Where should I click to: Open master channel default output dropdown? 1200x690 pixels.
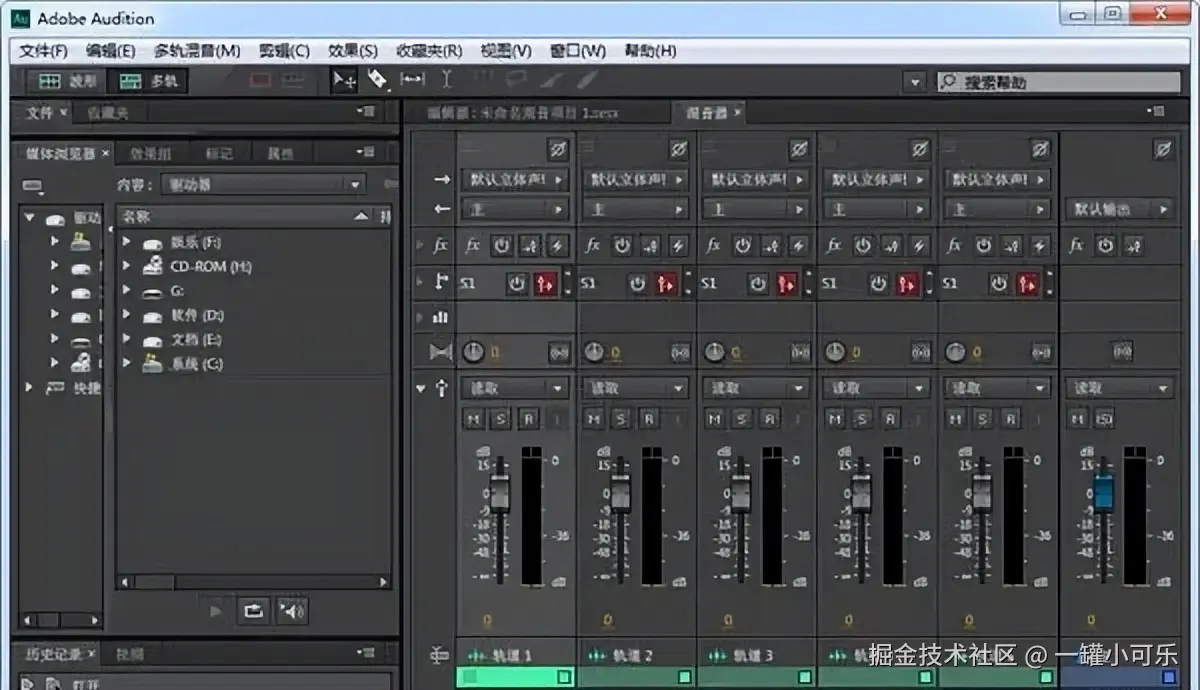pyautogui.click(x=1119, y=210)
